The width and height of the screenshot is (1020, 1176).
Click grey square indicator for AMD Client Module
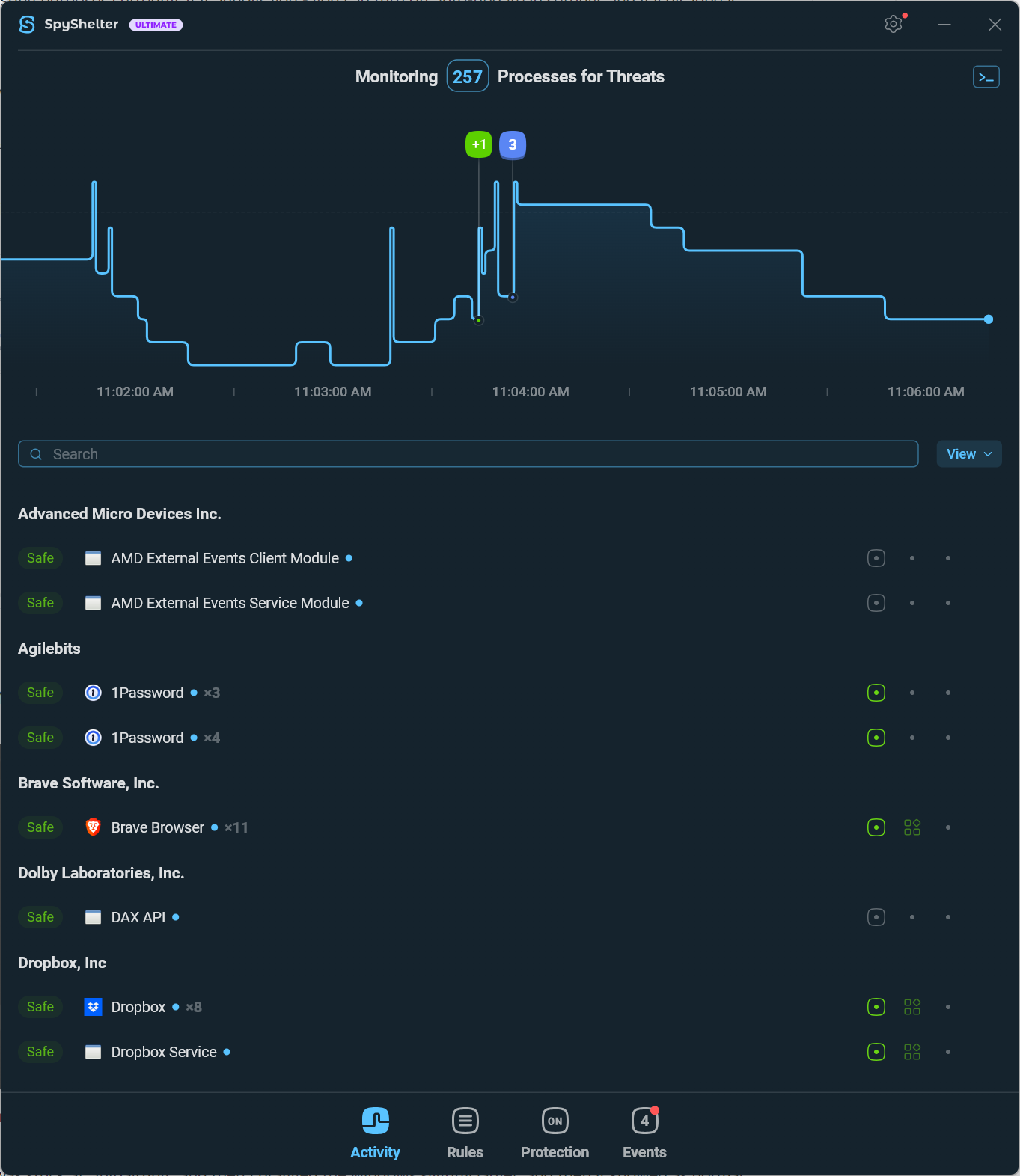click(876, 558)
